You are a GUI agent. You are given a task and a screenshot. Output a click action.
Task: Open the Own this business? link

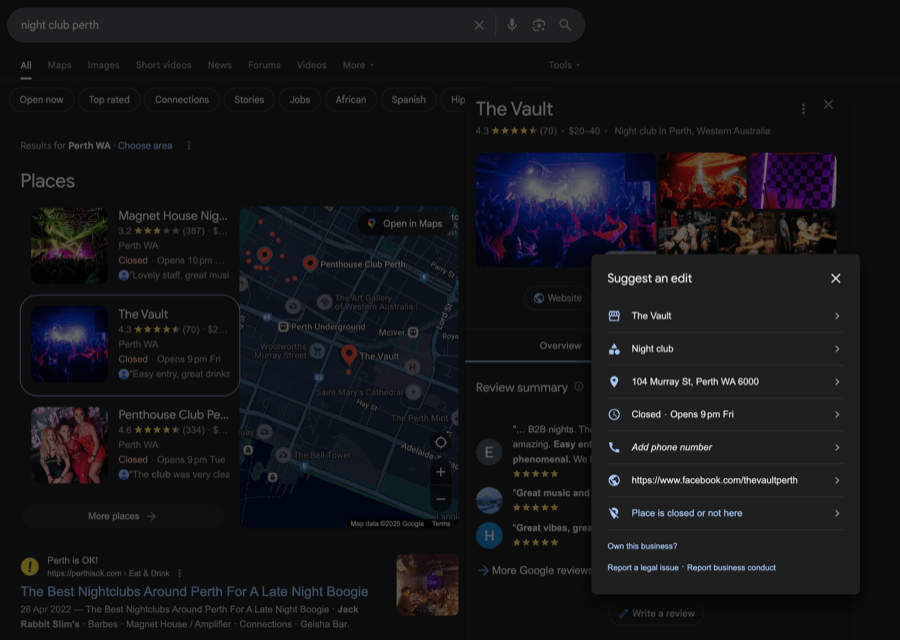click(x=642, y=546)
